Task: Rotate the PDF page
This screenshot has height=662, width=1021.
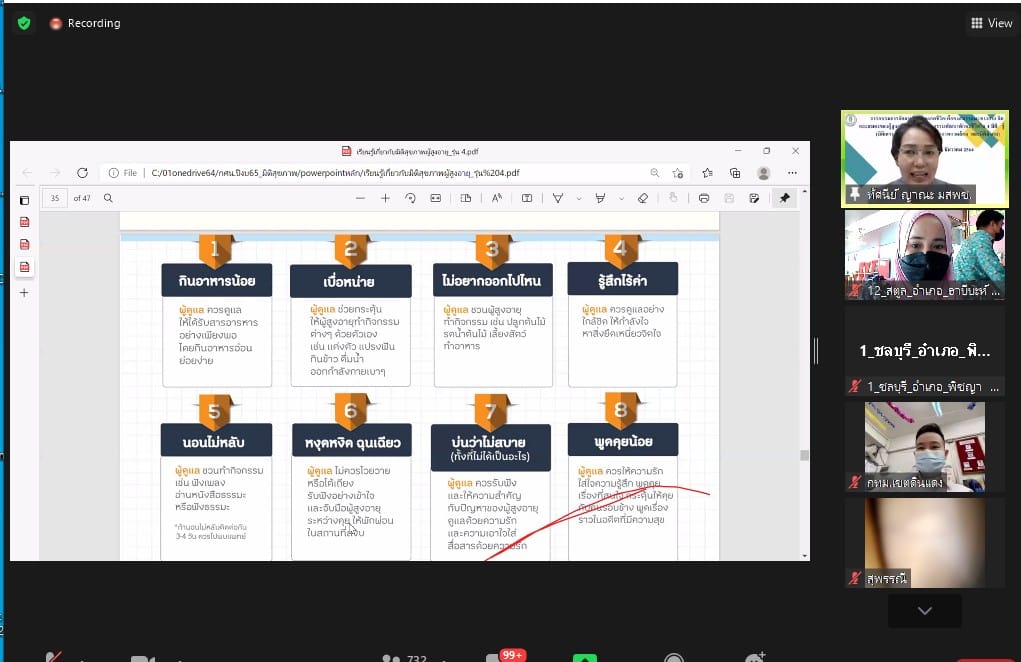Action: [x=410, y=198]
